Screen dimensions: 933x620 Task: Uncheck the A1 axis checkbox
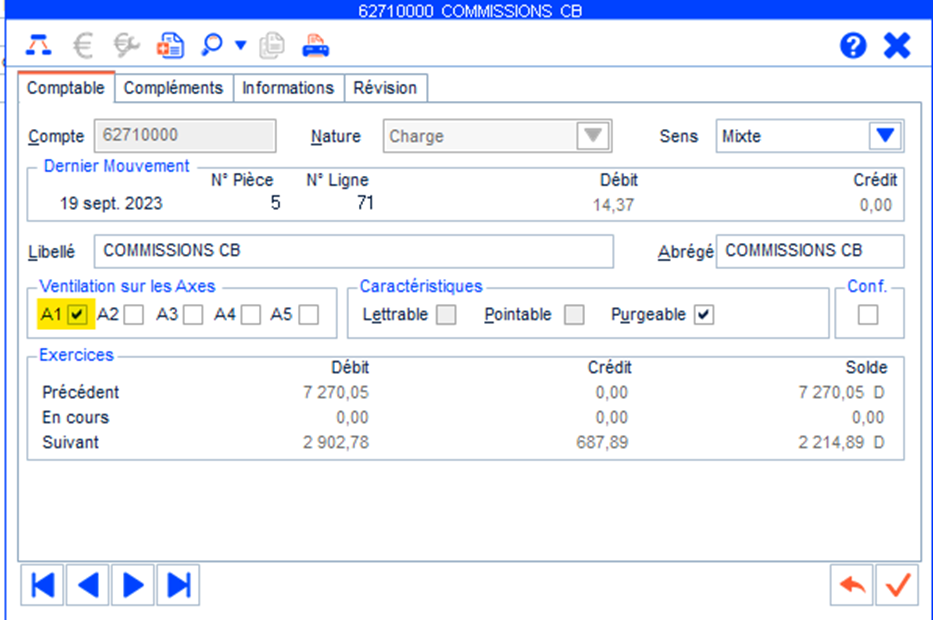pyautogui.click(x=79, y=315)
